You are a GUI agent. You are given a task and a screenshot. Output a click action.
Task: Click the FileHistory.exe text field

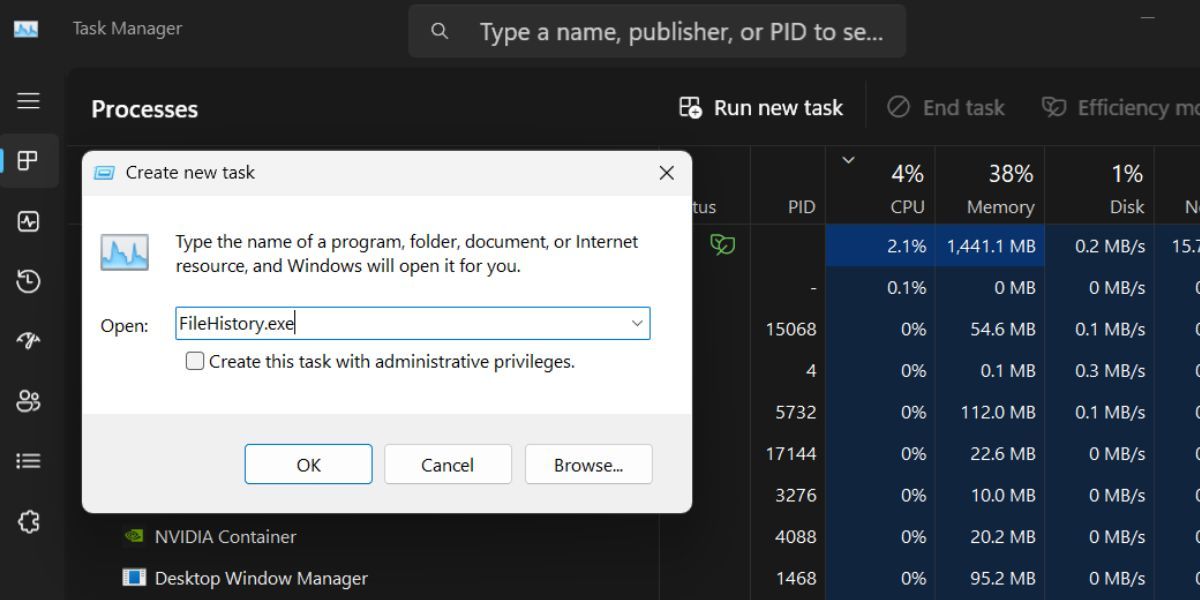(400, 324)
